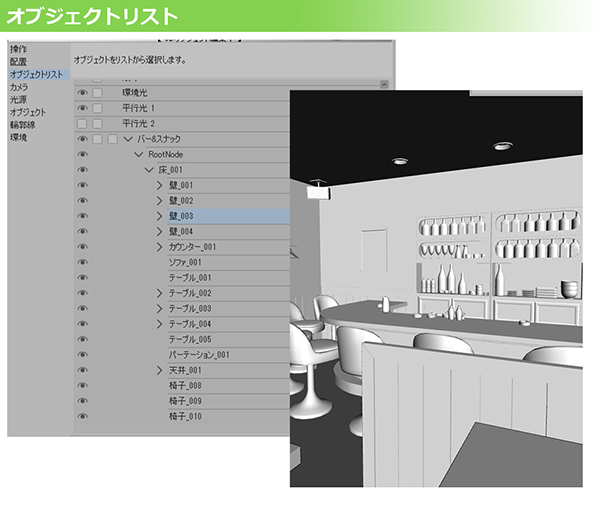Select the 環境光 row label
The image size is (600, 511).
(x=134, y=93)
